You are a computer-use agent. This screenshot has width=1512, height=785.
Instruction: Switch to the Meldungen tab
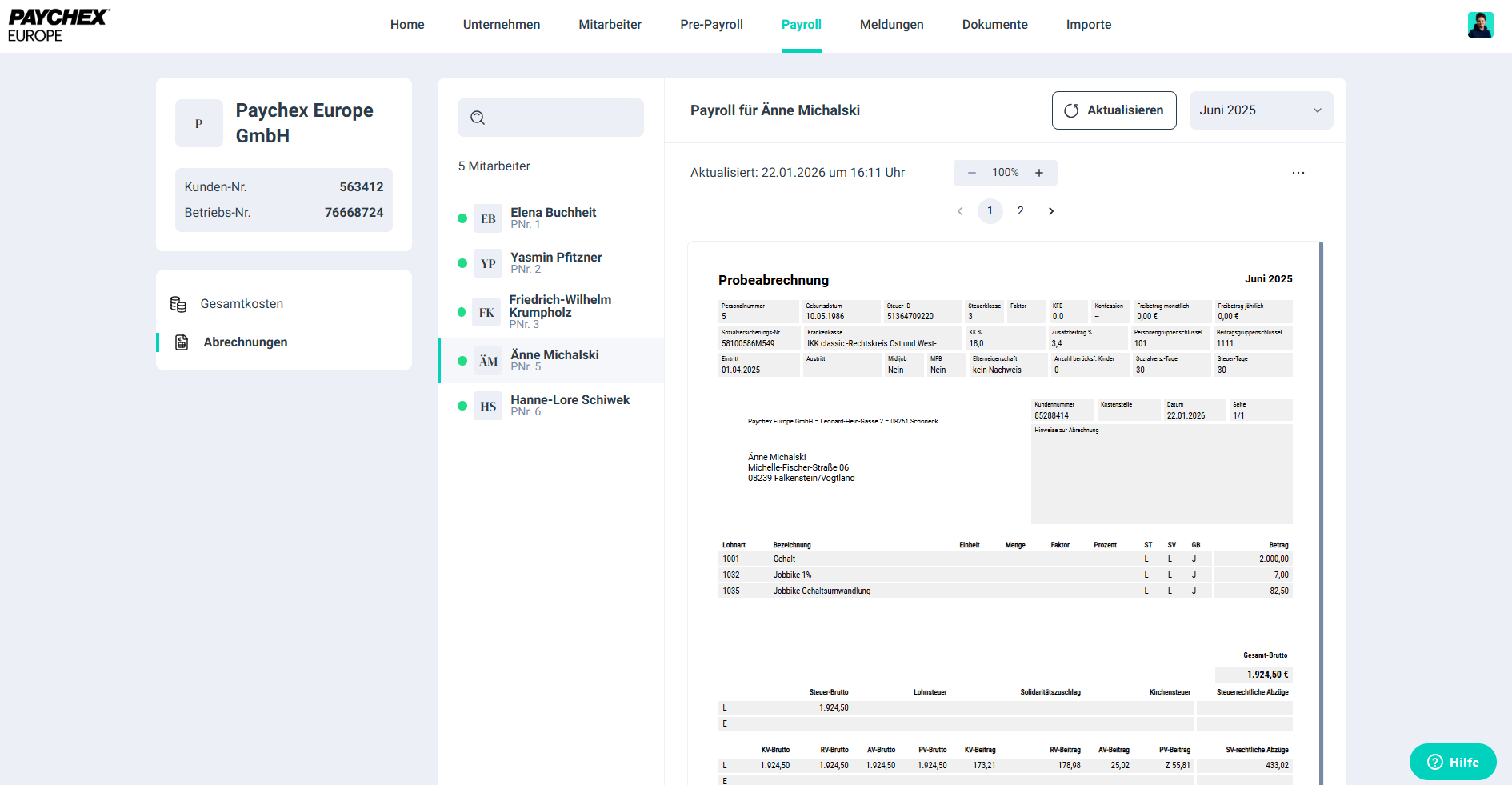click(x=891, y=25)
